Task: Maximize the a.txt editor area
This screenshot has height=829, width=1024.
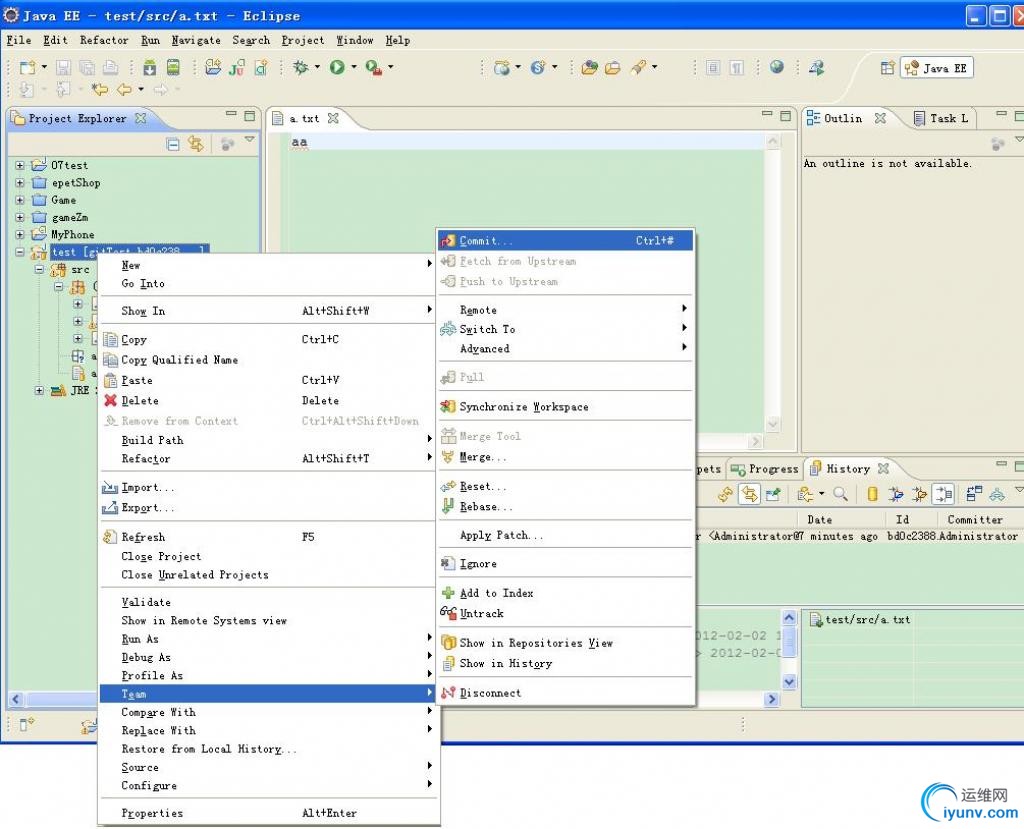Action: coord(785,116)
